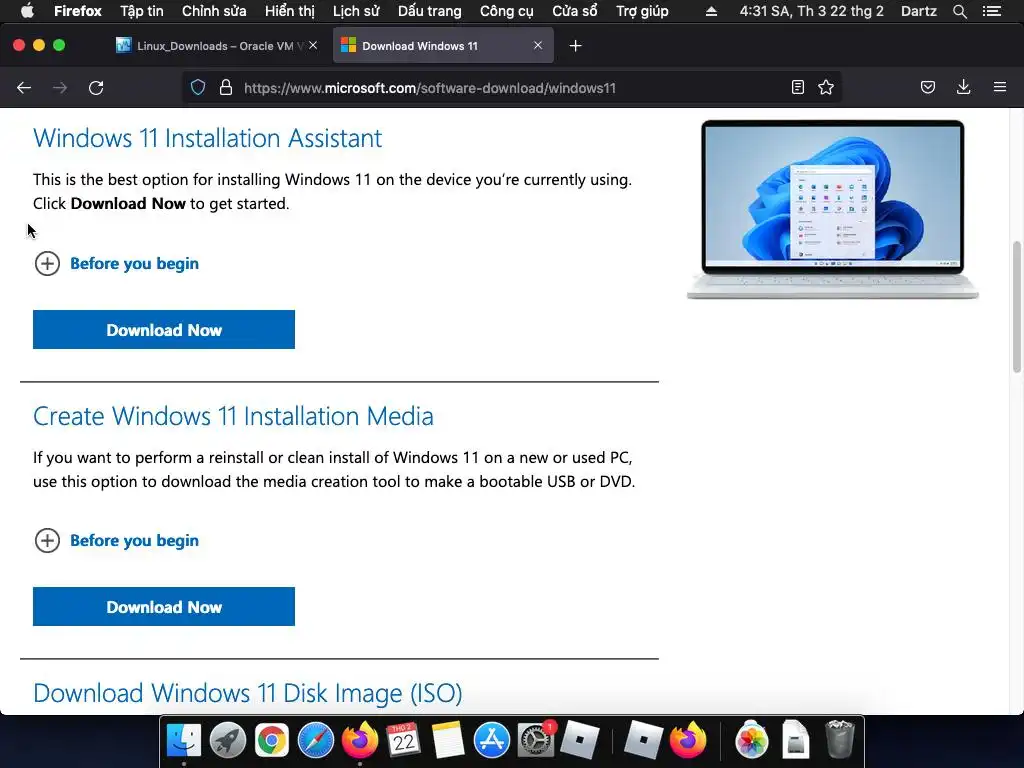
Task: Download Now for Installation Media
Action: point(164,607)
